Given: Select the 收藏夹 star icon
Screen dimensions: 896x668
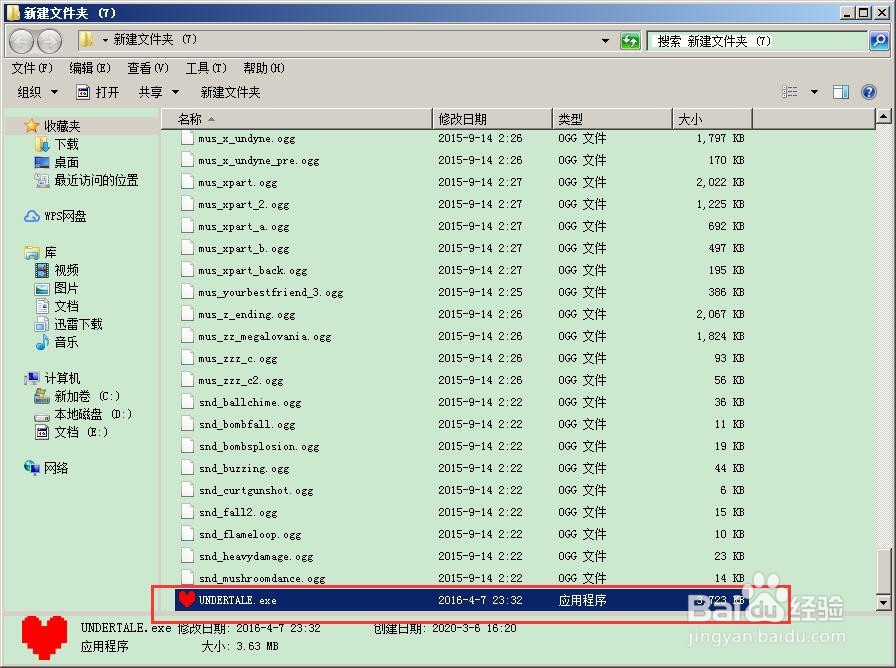Looking at the screenshot, I should coord(32,126).
